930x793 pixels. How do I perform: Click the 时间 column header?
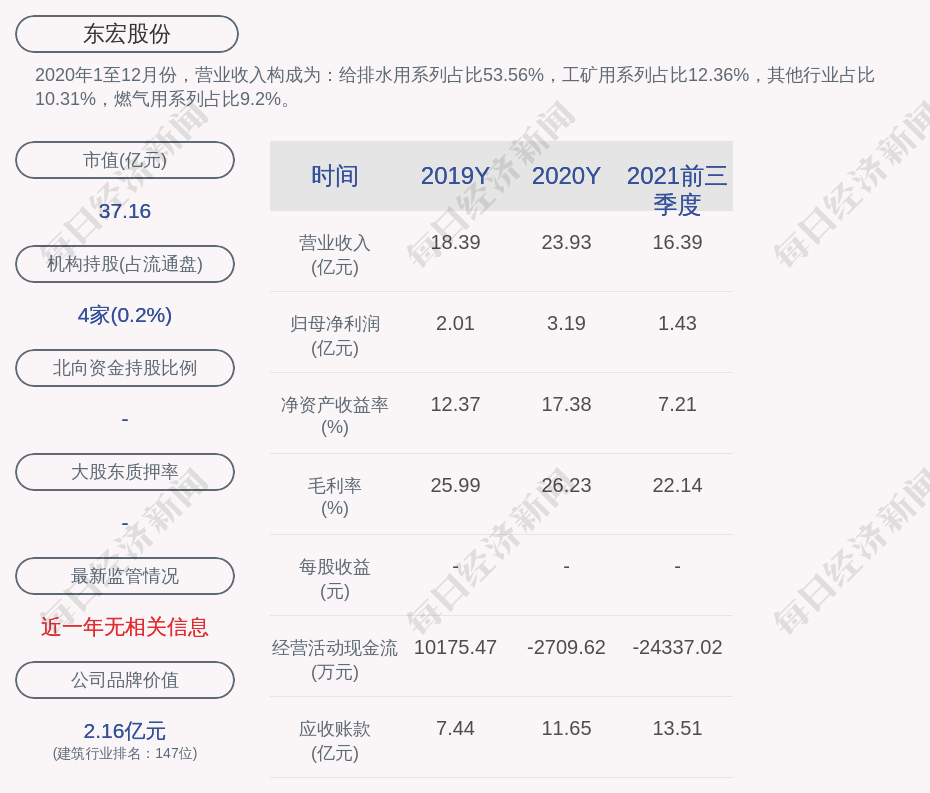[x=335, y=176]
